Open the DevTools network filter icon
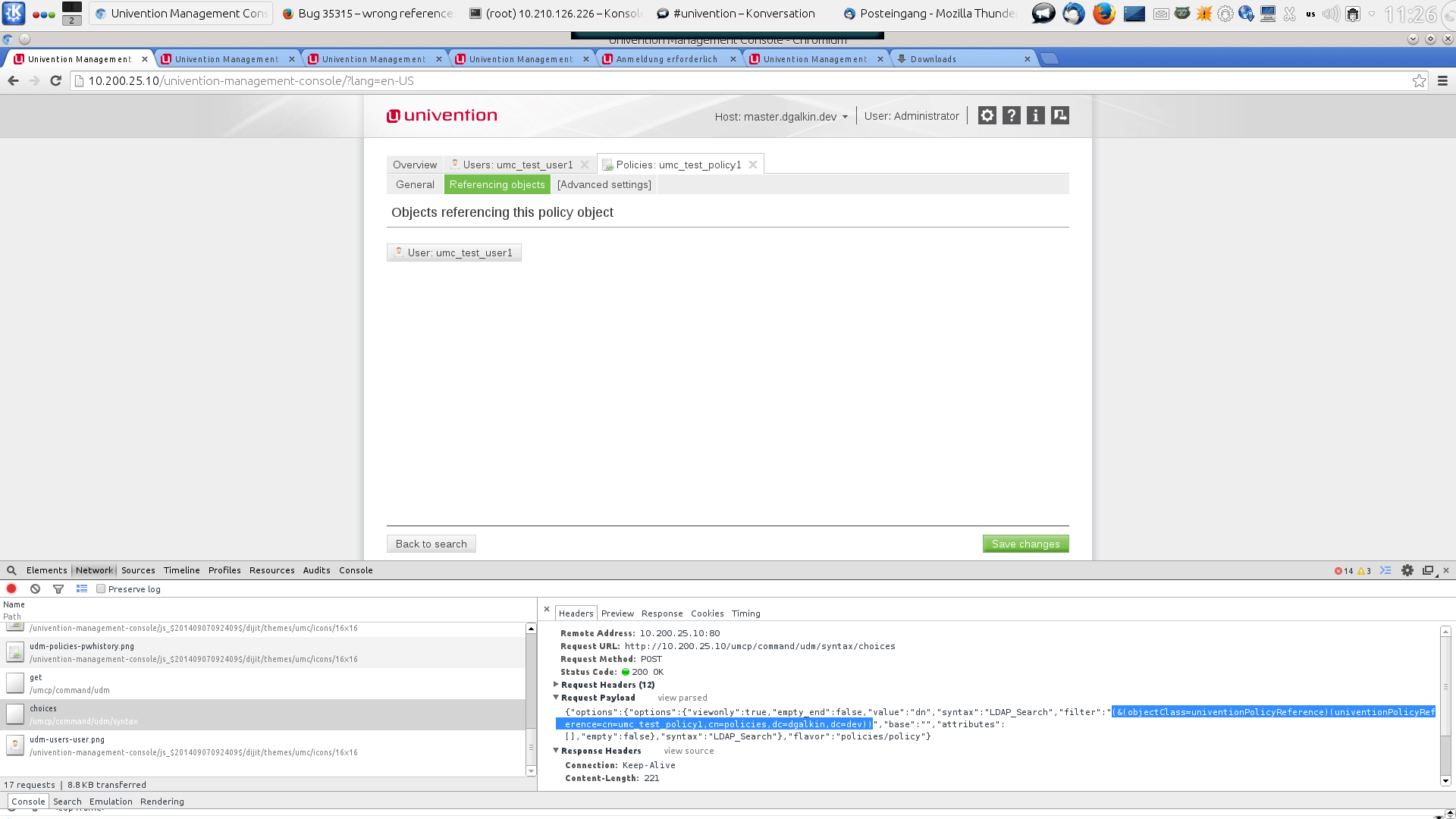 point(58,588)
